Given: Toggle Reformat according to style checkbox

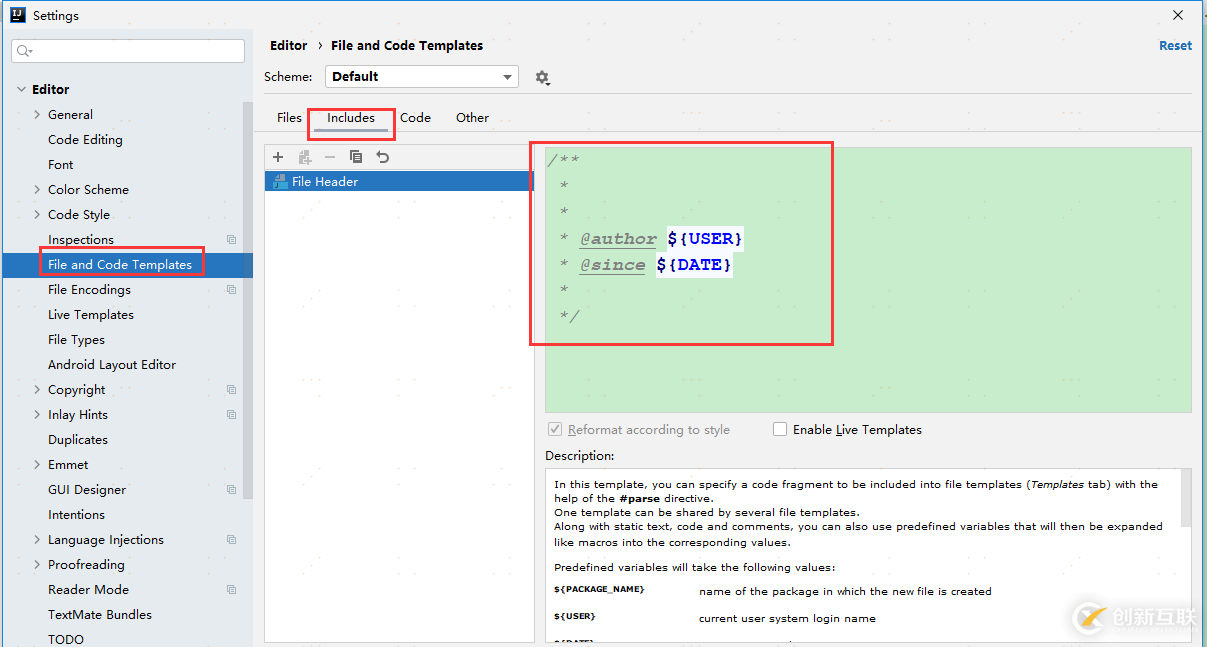Looking at the screenshot, I should 555,429.
